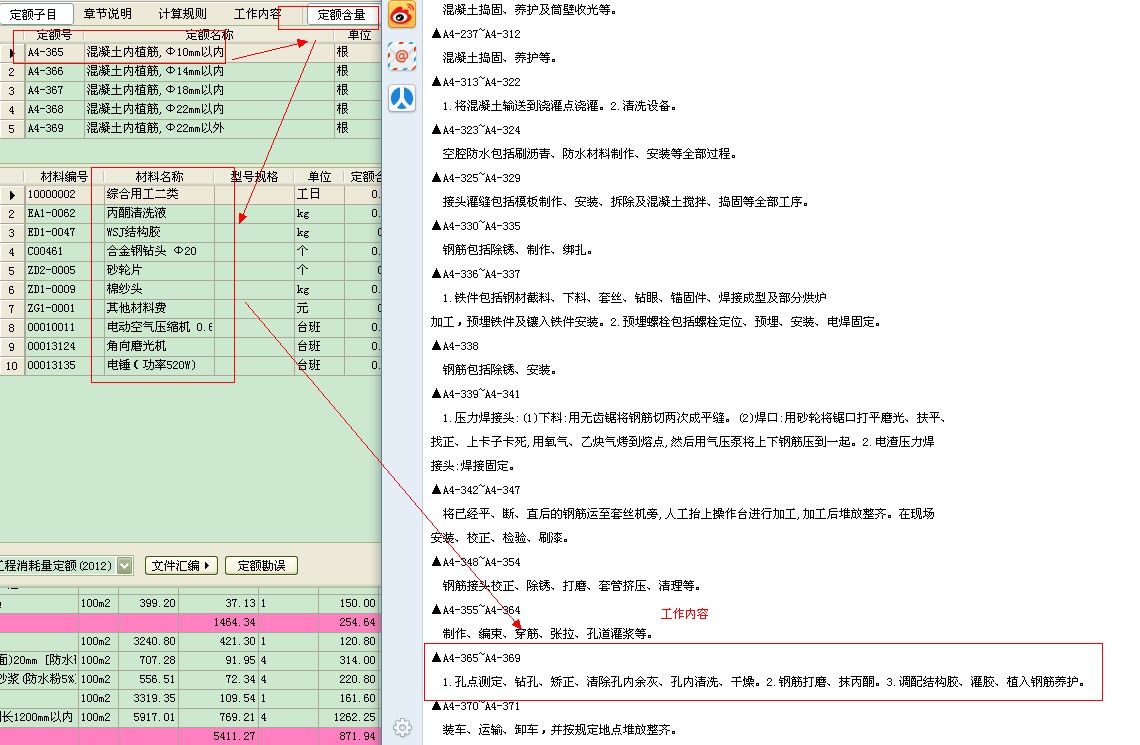Switch to the 章节说明 tab
The height and width of the screenshot is (745, 1140).
[x=108, y=14]
